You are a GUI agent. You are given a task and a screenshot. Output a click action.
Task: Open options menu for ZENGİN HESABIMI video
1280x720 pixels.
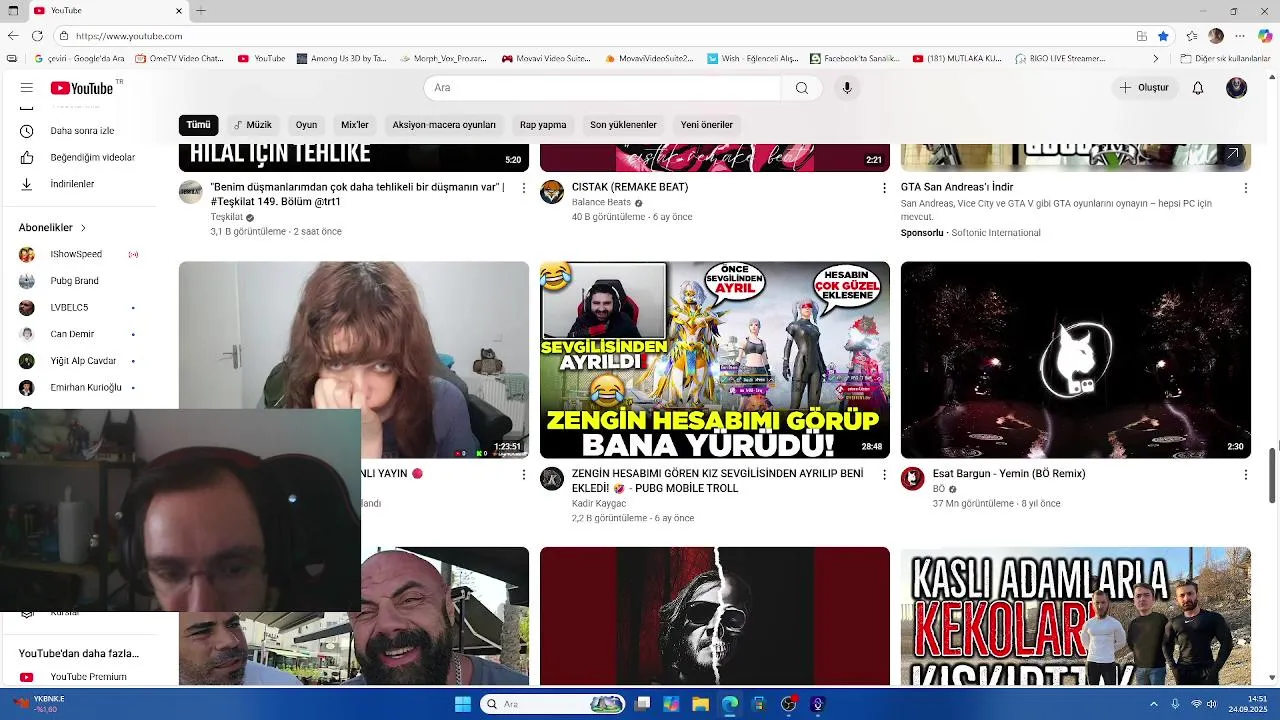884,475
